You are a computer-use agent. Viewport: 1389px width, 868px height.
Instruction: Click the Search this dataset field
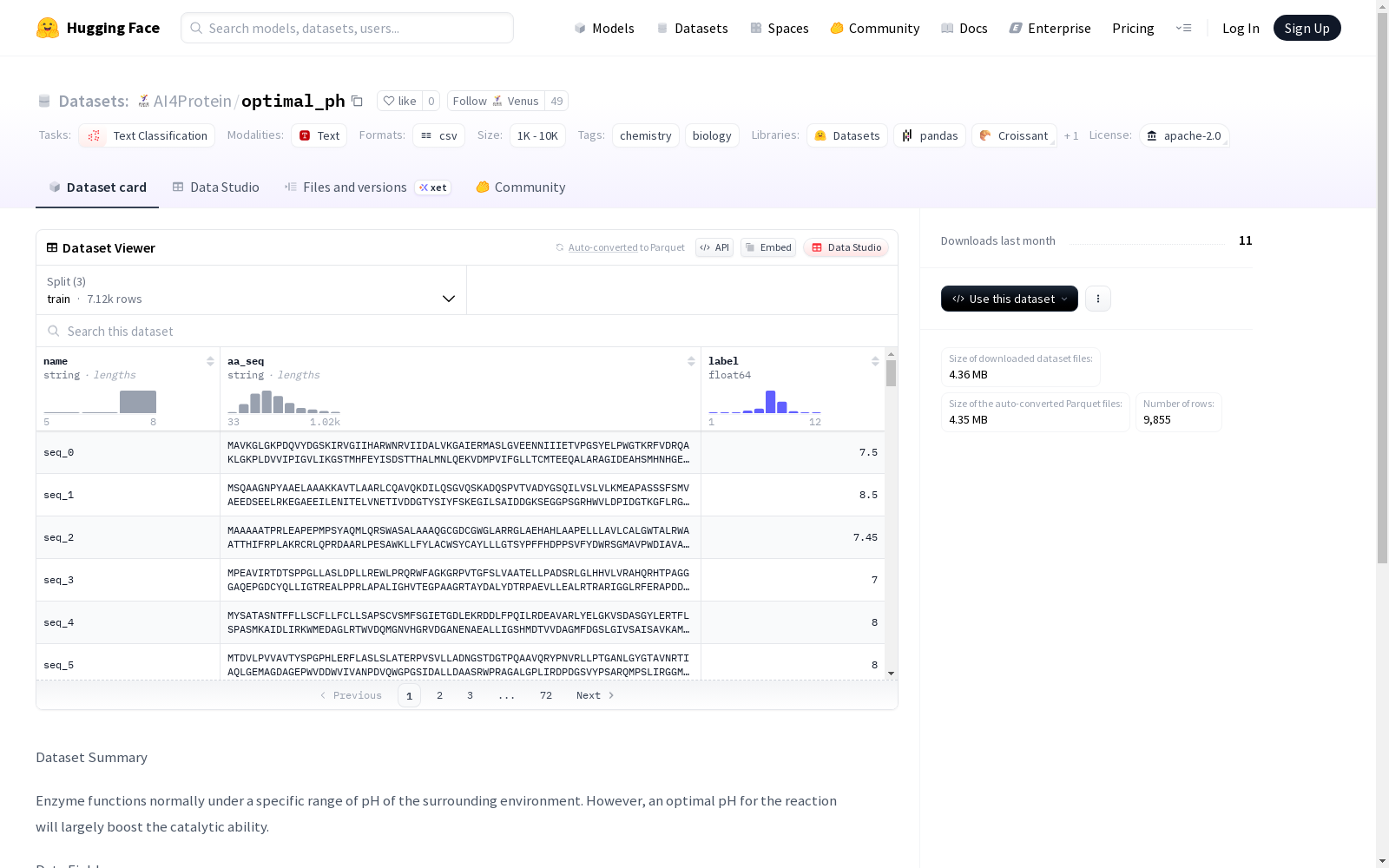click(x=467, y=331)
